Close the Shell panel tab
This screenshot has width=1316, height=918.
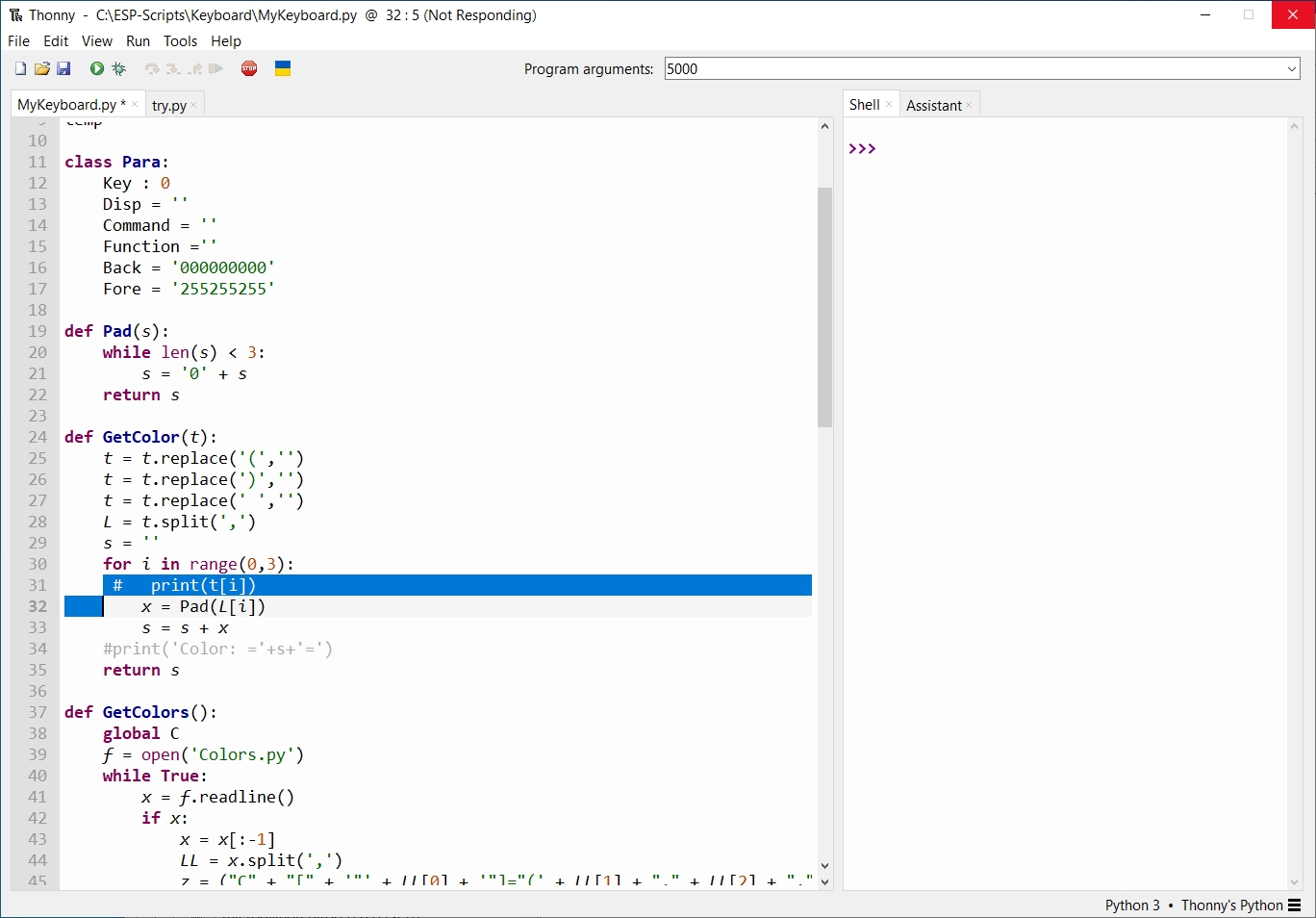click(889, 105)
